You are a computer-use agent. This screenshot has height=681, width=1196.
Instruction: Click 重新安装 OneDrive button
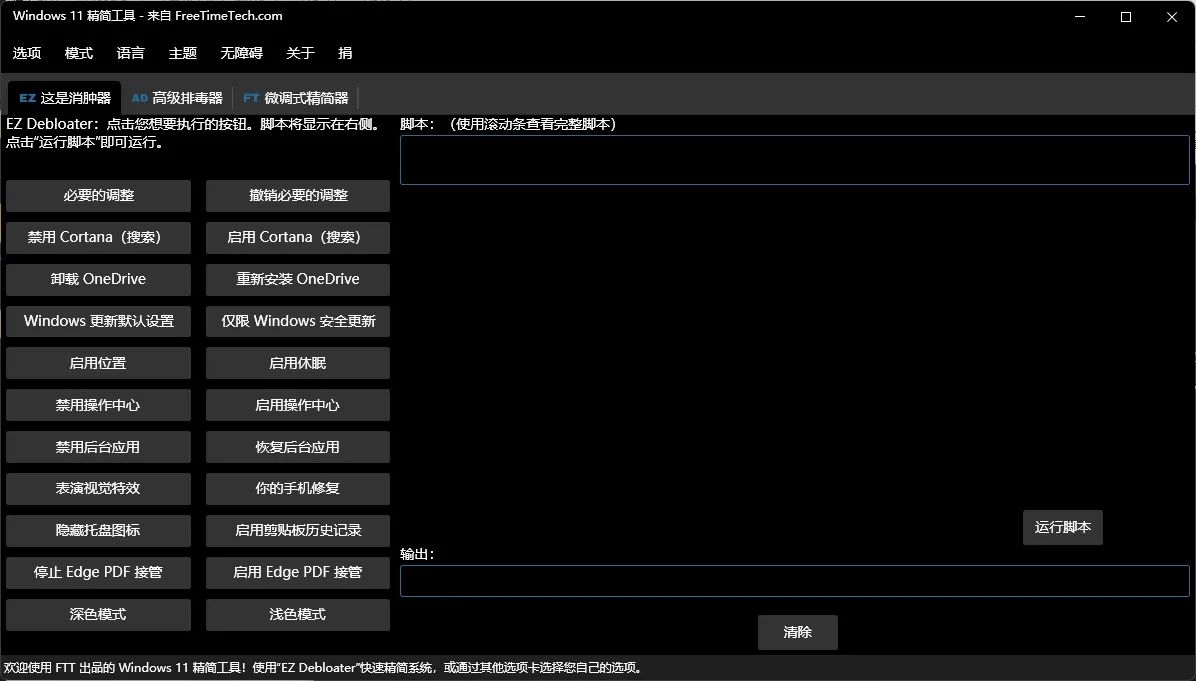coord(297,280)
